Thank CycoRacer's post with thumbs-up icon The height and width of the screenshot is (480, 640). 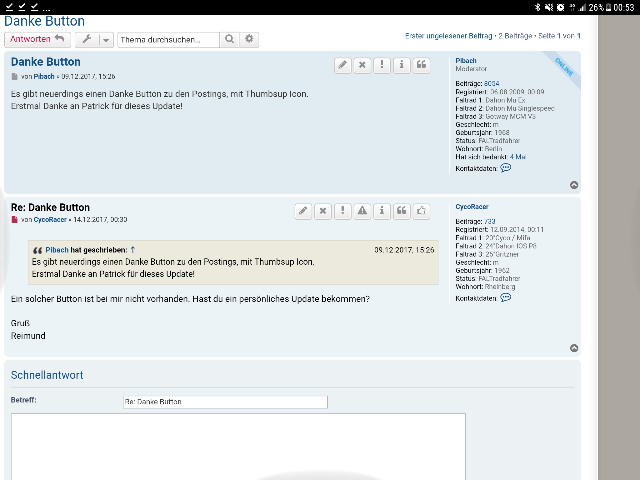pyautogui.click(x=421, y=211)
